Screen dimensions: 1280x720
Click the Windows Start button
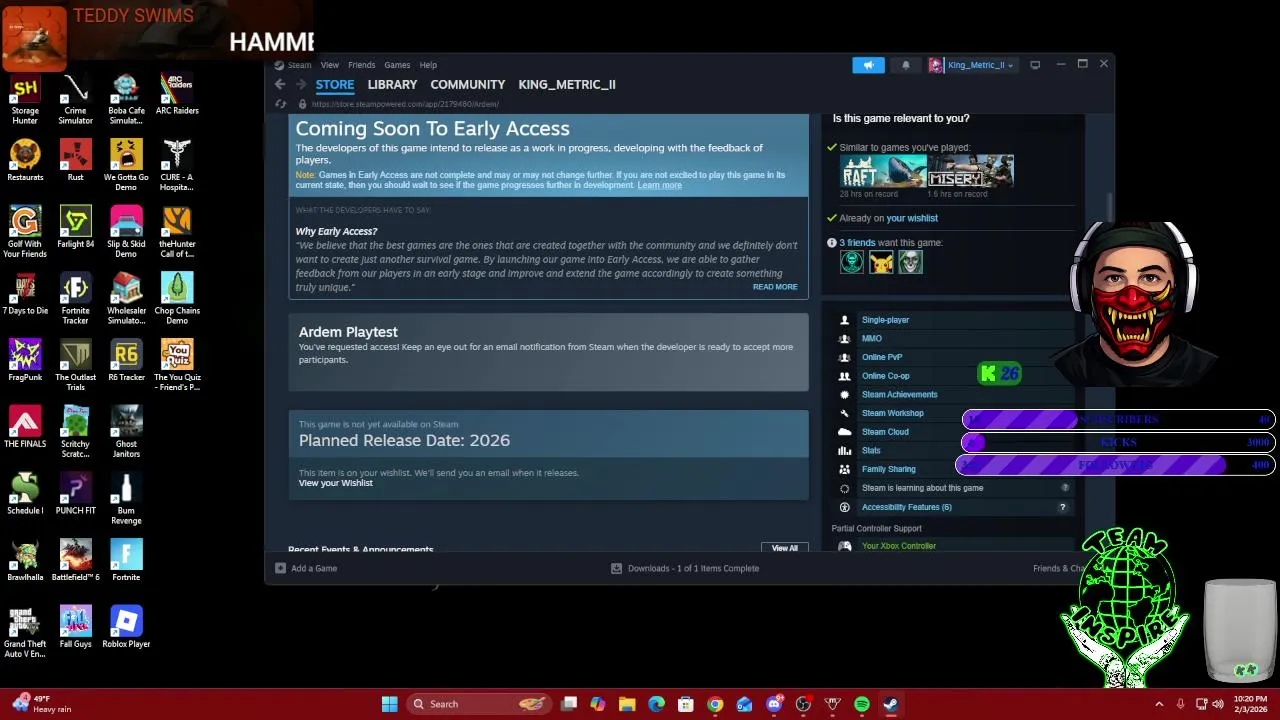(389, 704)
